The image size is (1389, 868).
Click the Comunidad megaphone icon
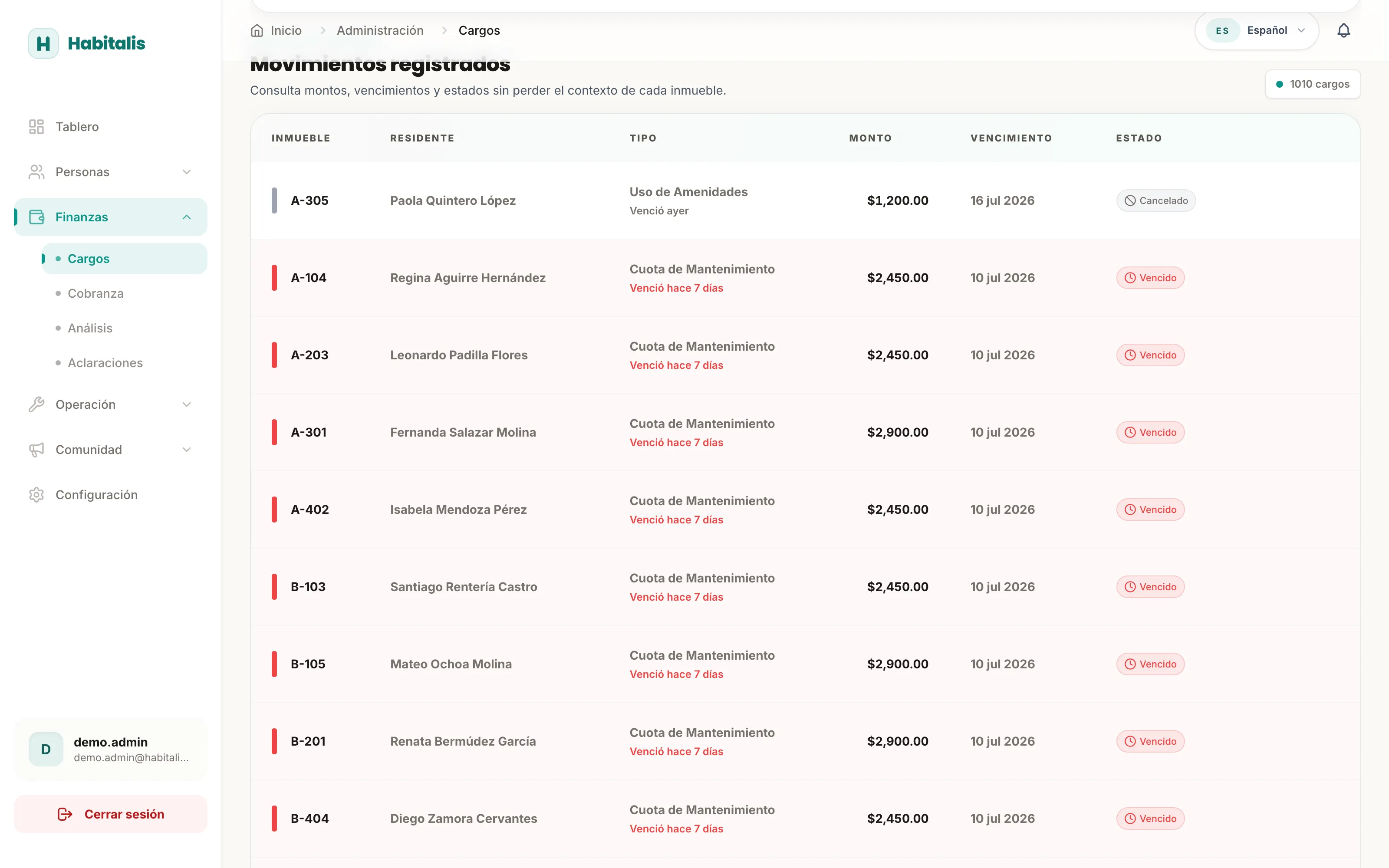point(36,450)
